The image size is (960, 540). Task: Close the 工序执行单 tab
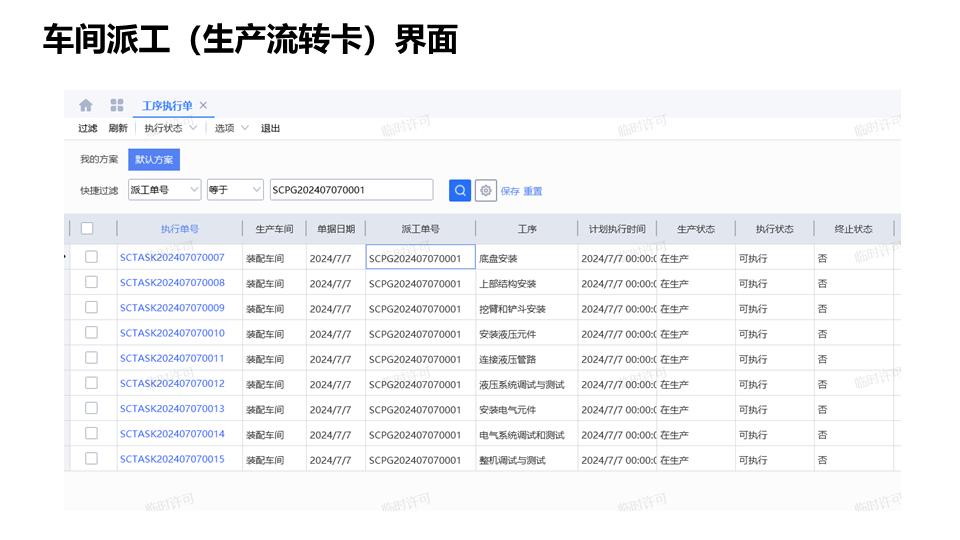[203, 105]
